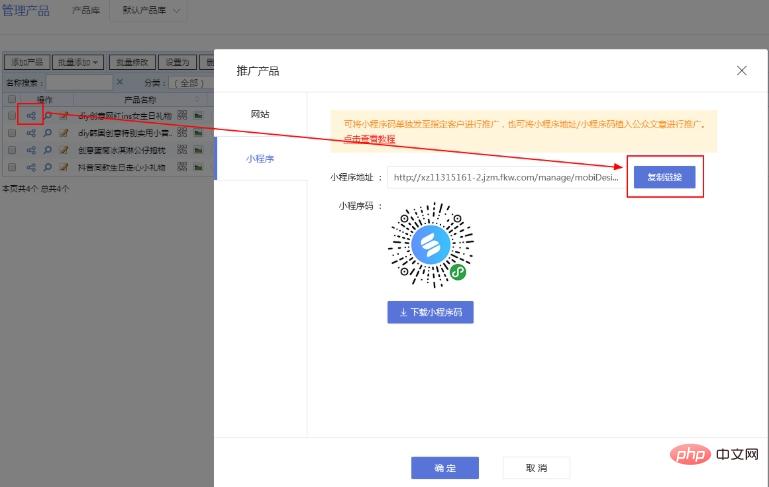Click the 管理产品 page title
The width and height of the screenshot is (769, 487).
coord(26,10)
